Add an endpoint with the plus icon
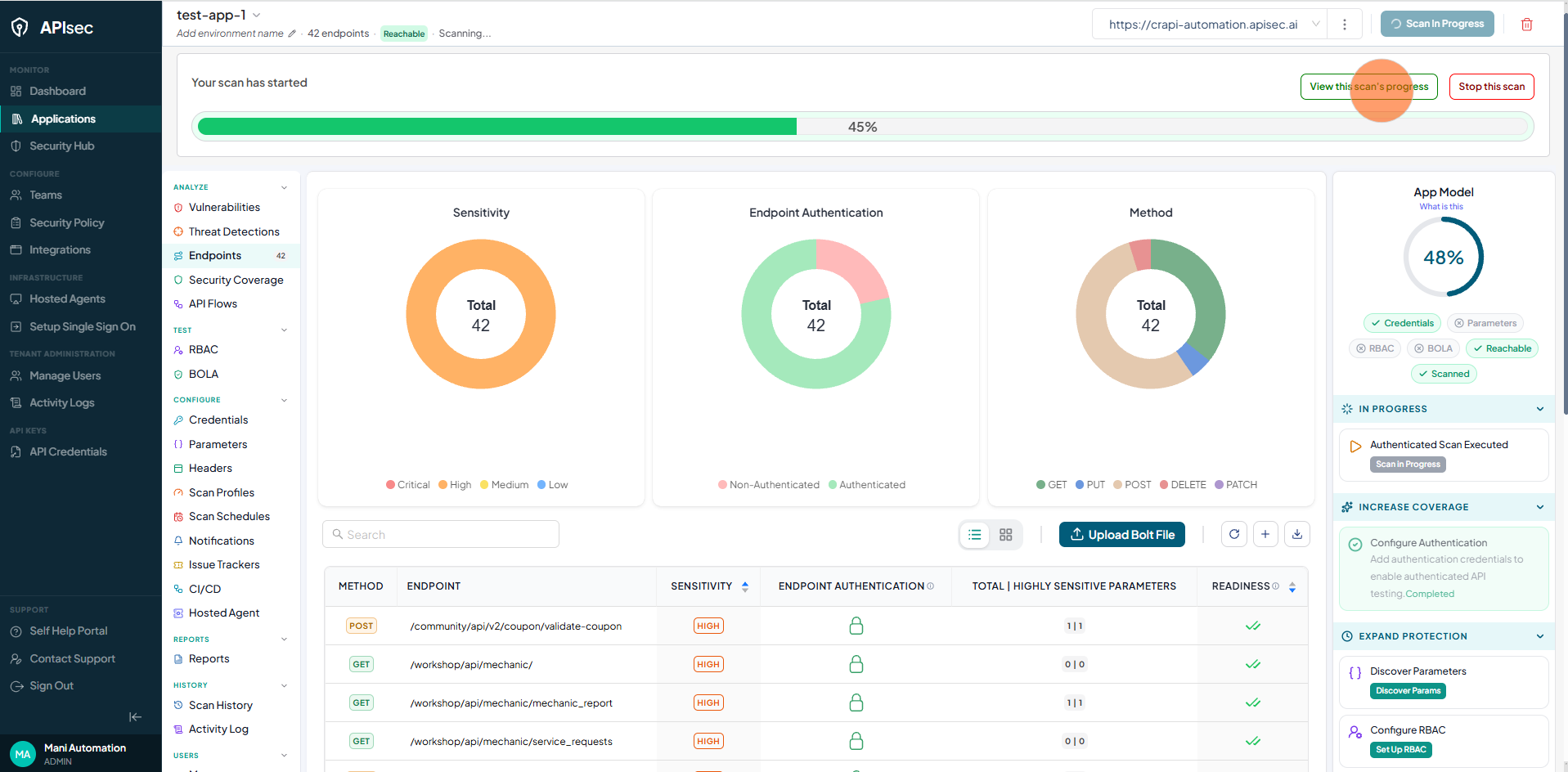This screenshot has height=772, width=1568. click(1265, 534)
